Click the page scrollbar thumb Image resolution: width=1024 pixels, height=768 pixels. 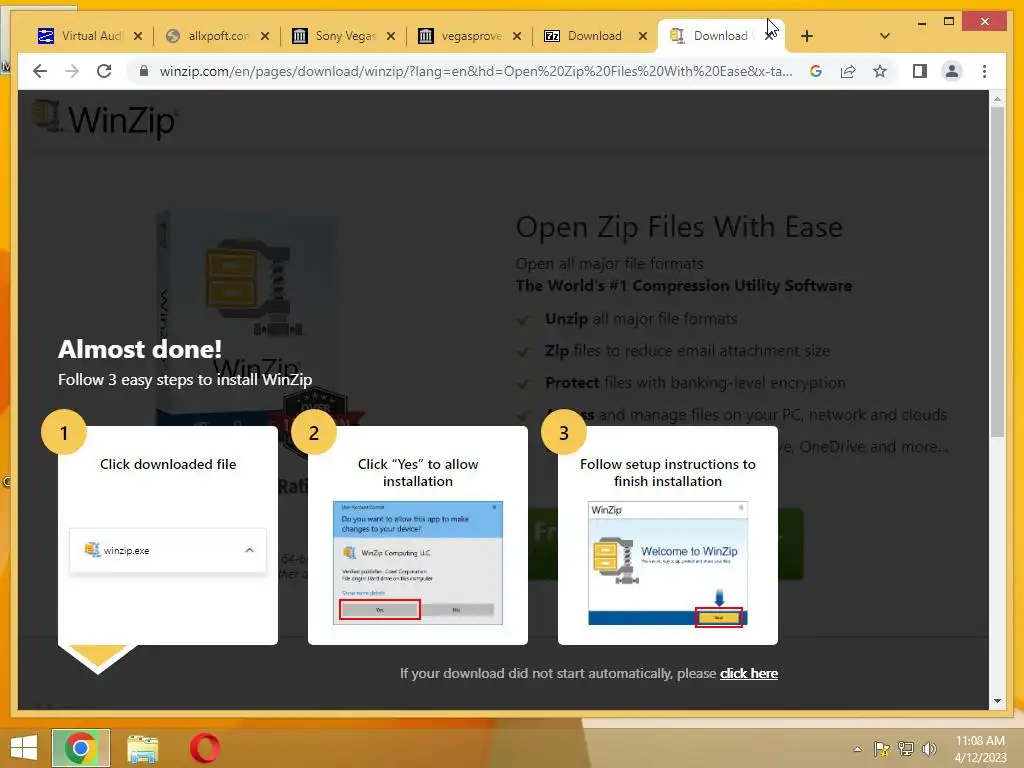(x=997, y=271)
